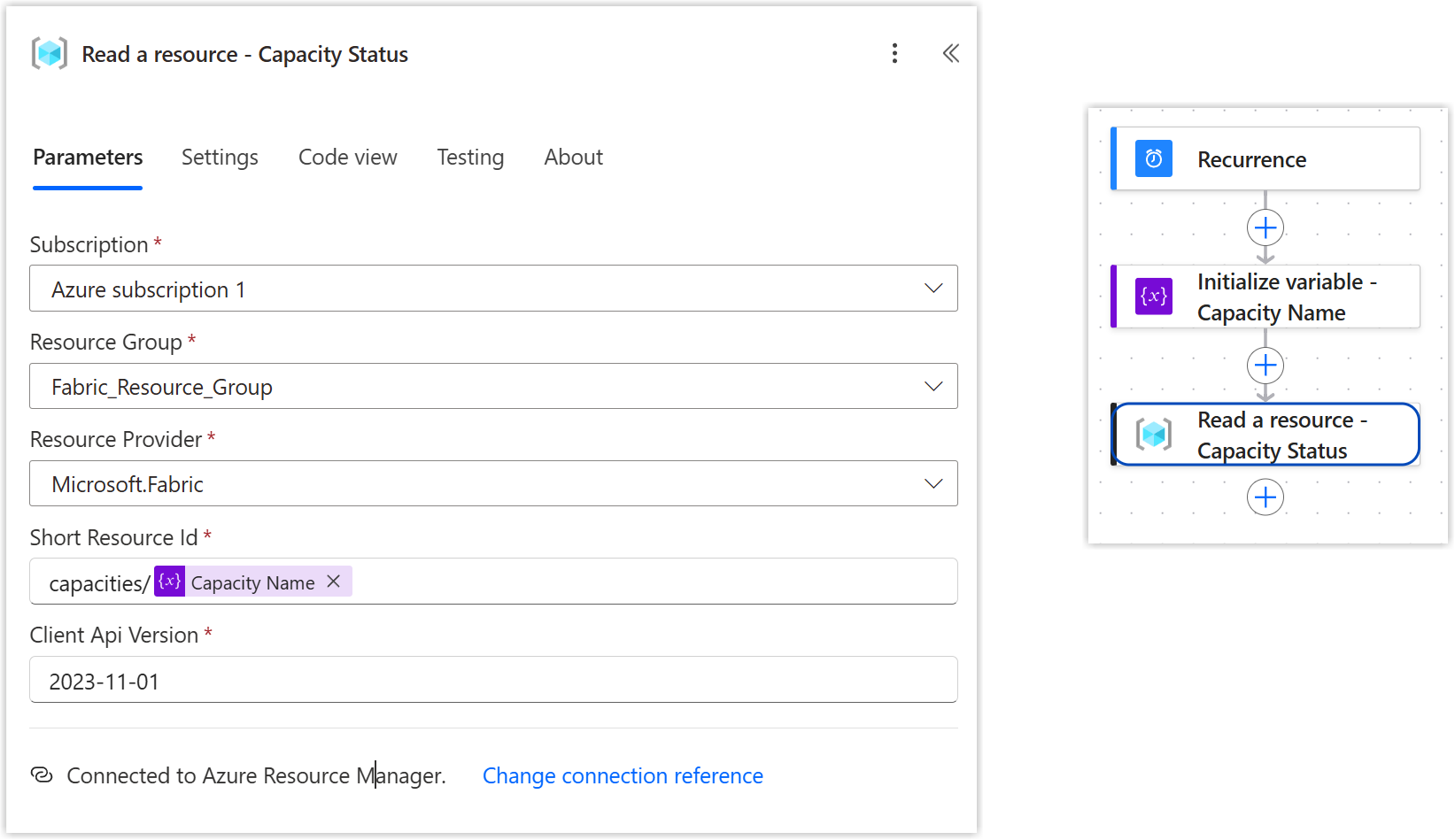1455x840 pixels.
Task: Click the Client Api Version input field
Action: tap(493, 680)
